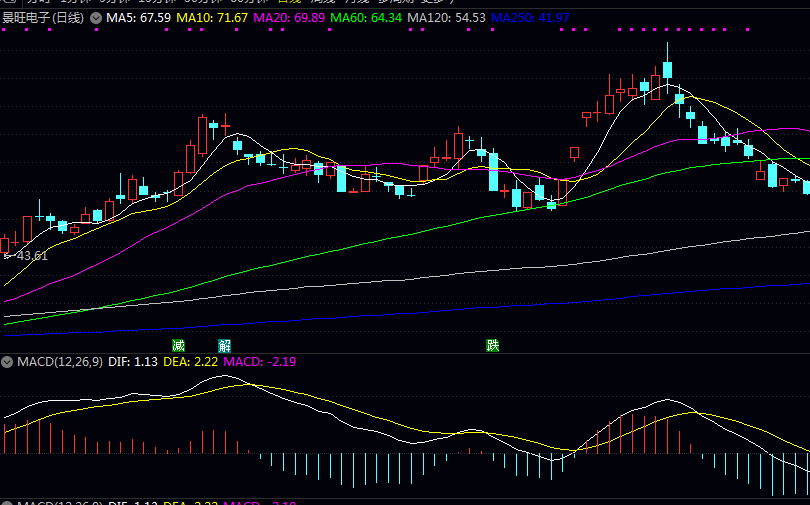Expand the MA indicator dropdown arrow
The height and width of the screenshot is (505, 810).
tap(95, 18)
